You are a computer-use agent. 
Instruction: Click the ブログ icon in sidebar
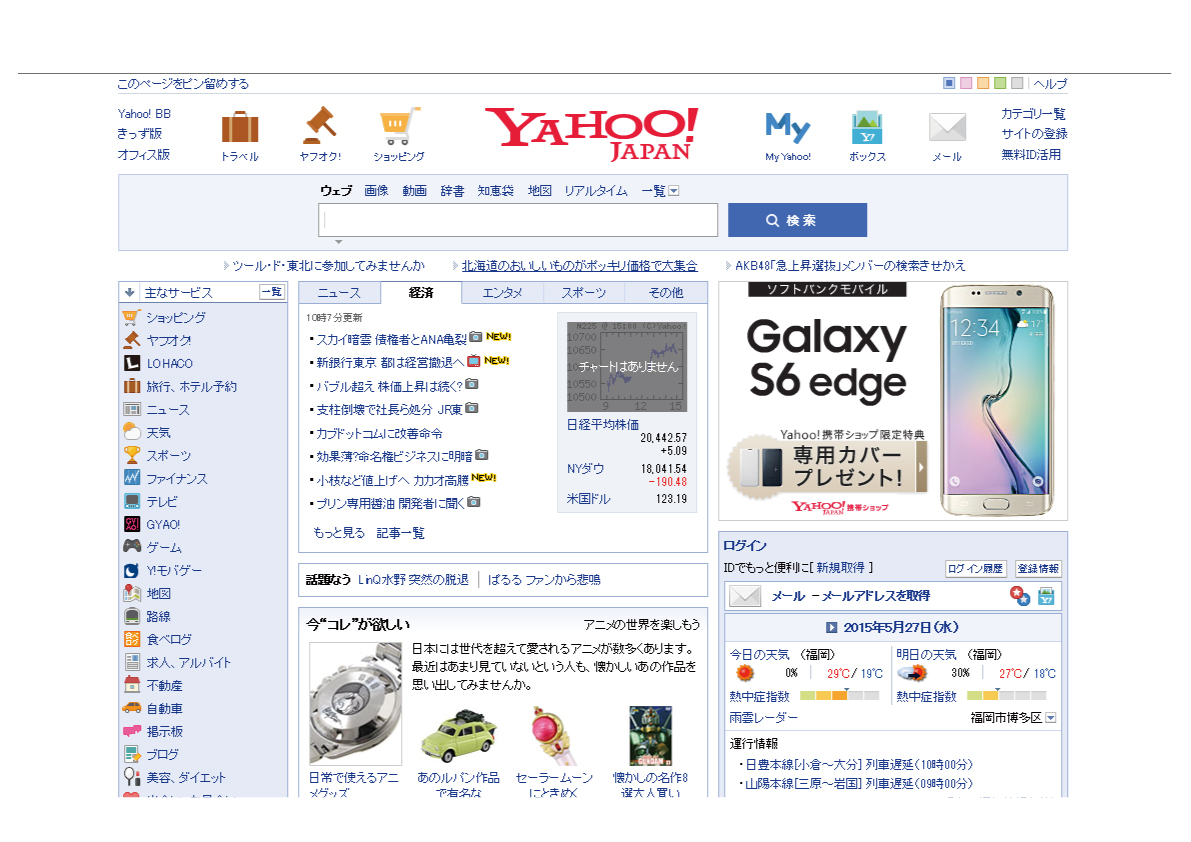click(132, 754)
